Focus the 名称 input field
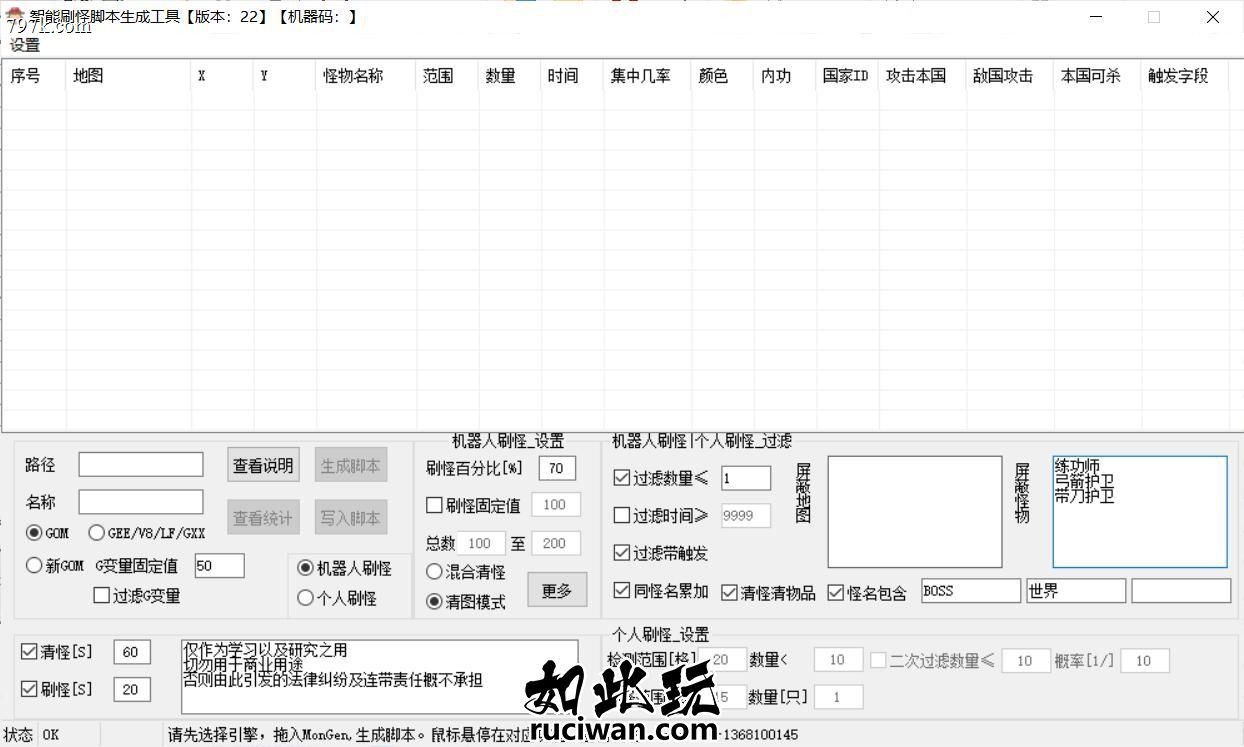This screenshot has width=1244, height=747. tap(141, 501)
